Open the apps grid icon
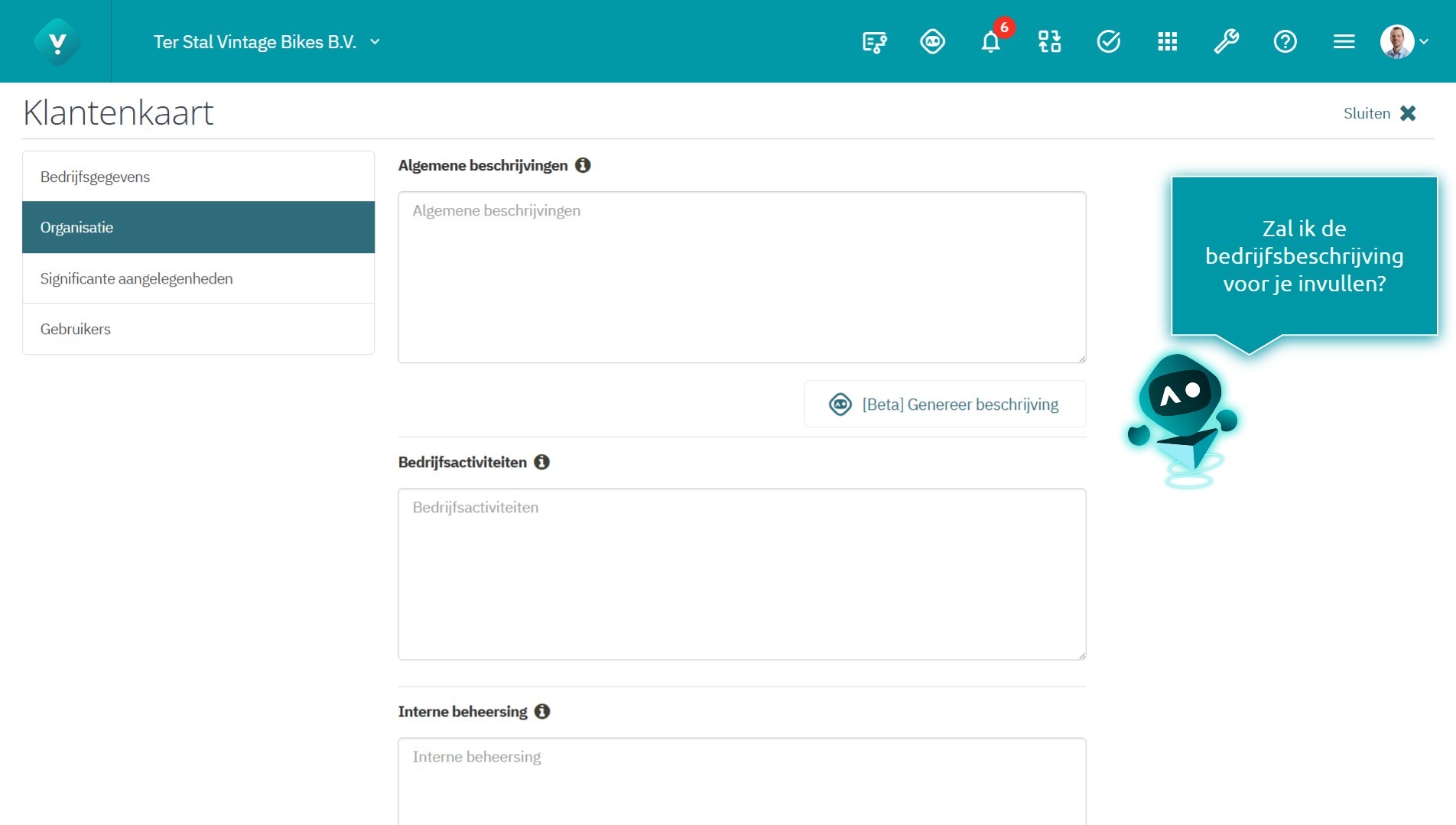The width and height of the screenshot is (1456, 825). [1167, 41]
